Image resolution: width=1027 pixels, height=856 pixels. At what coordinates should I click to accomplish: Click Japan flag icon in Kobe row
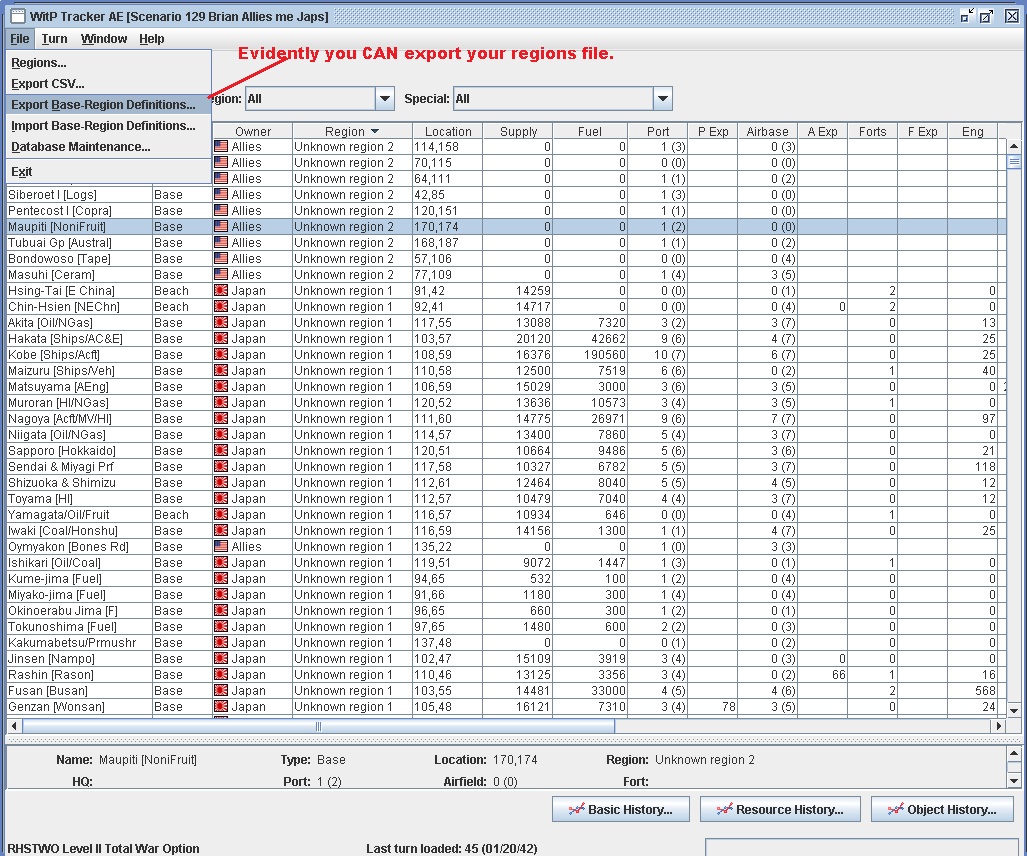(x=221, y=354)
